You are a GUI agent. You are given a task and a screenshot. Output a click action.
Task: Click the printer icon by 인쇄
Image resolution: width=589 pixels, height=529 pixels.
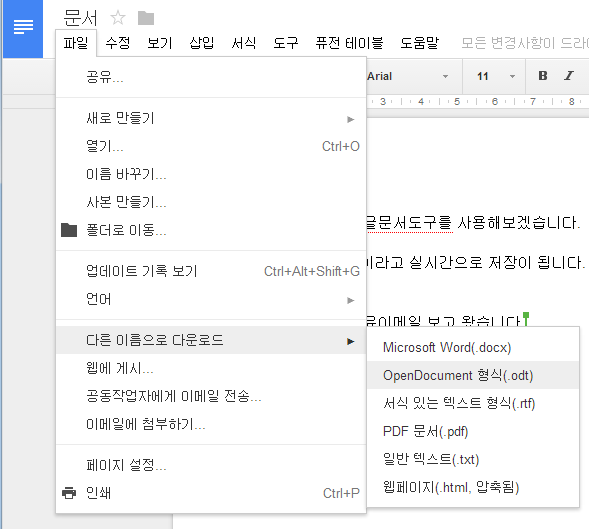click(69, 493)
